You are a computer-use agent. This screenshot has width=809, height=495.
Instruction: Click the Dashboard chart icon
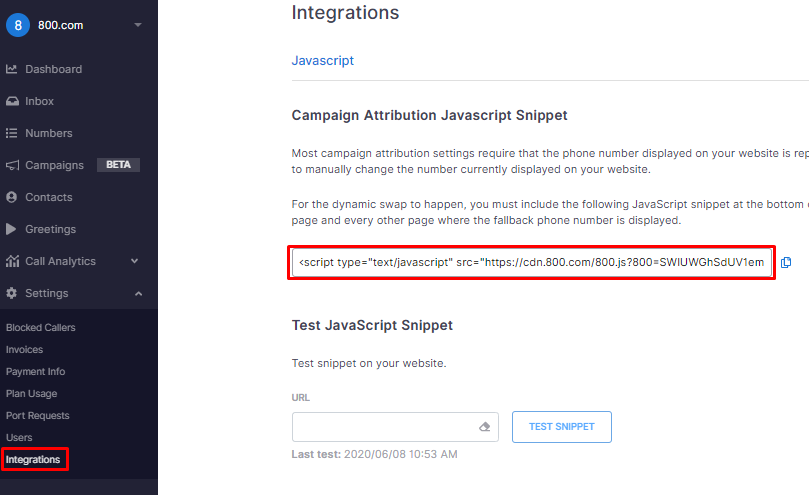[12, 69]
